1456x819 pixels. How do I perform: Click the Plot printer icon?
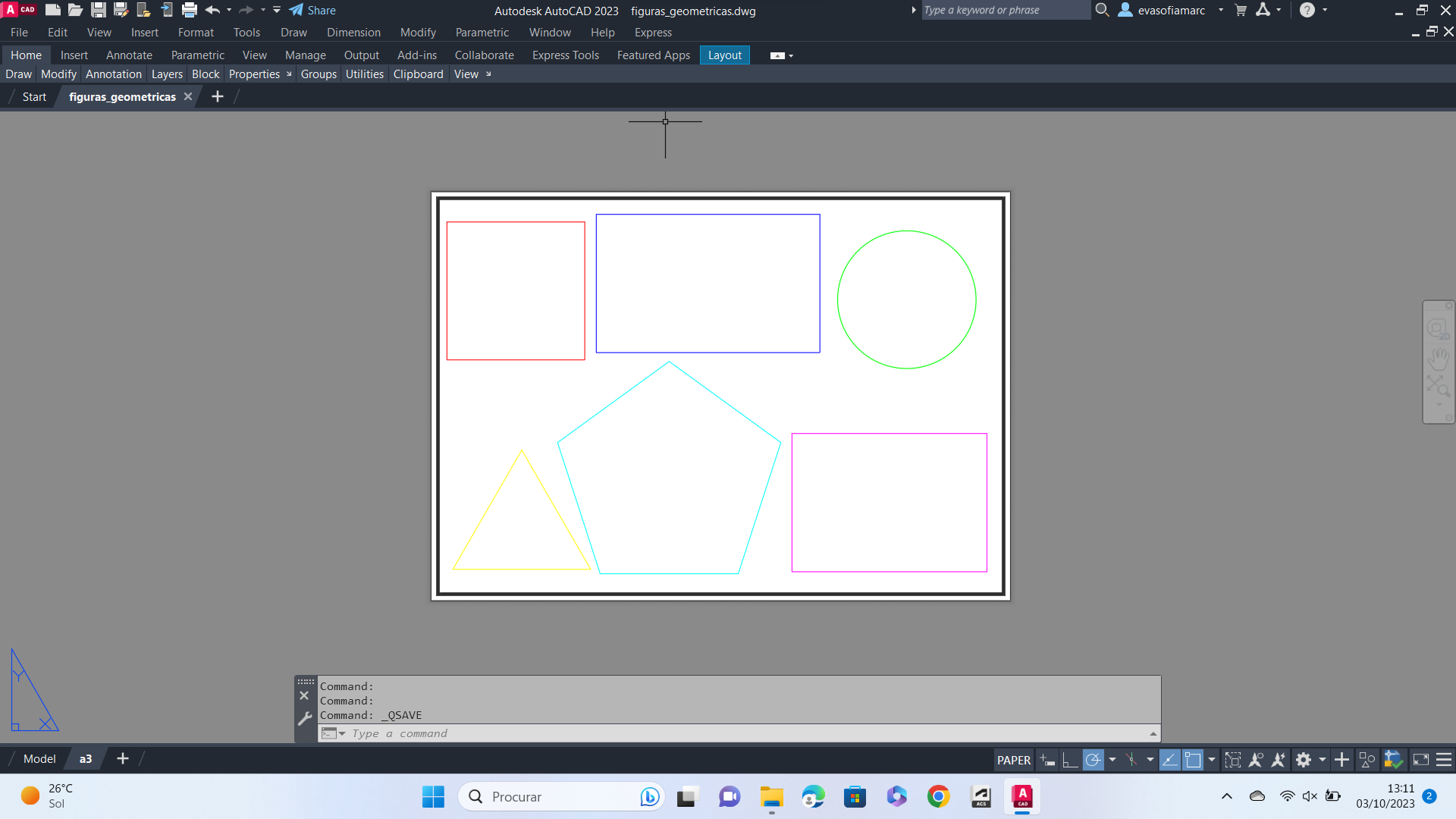(190, 10)
